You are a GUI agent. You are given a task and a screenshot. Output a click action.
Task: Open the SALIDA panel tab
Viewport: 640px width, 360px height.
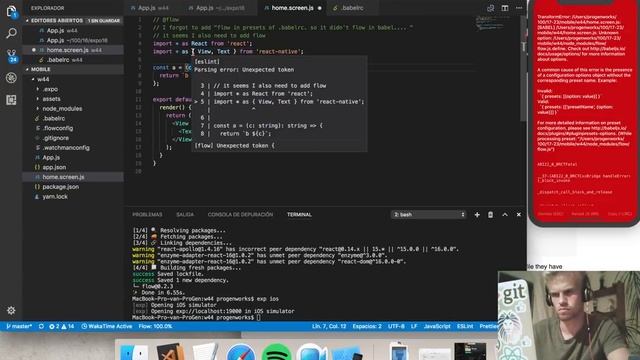pyautogui.click(x=185, y=215)
